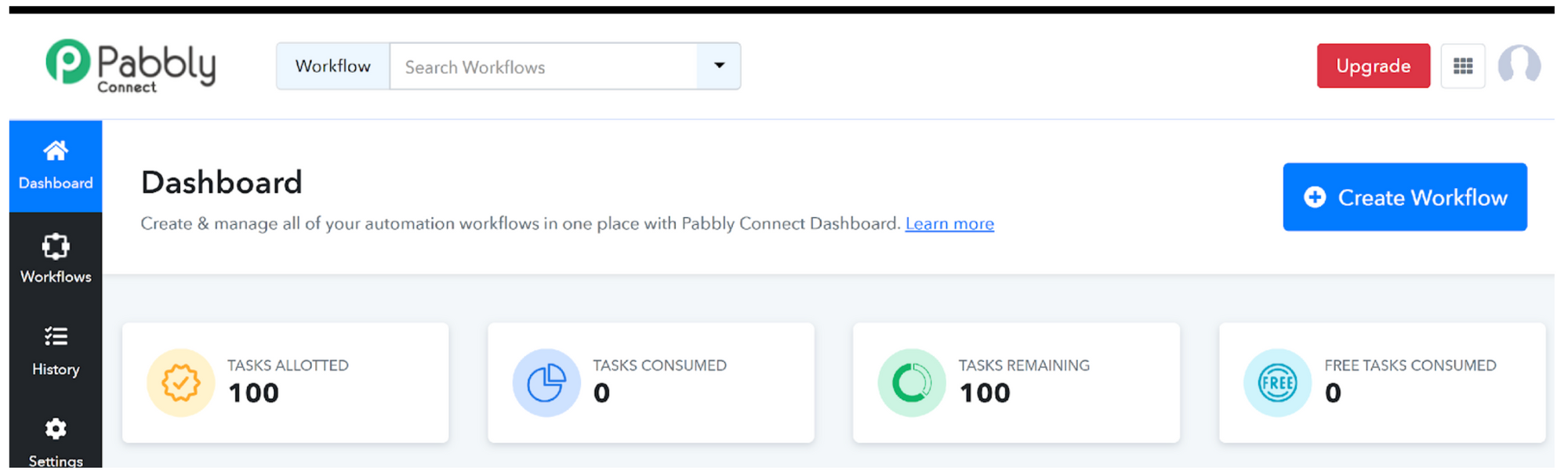Screen dimensions: 1568x475
Task: Click the Pabbly Connect logo
Action: (x=131, y=66)
